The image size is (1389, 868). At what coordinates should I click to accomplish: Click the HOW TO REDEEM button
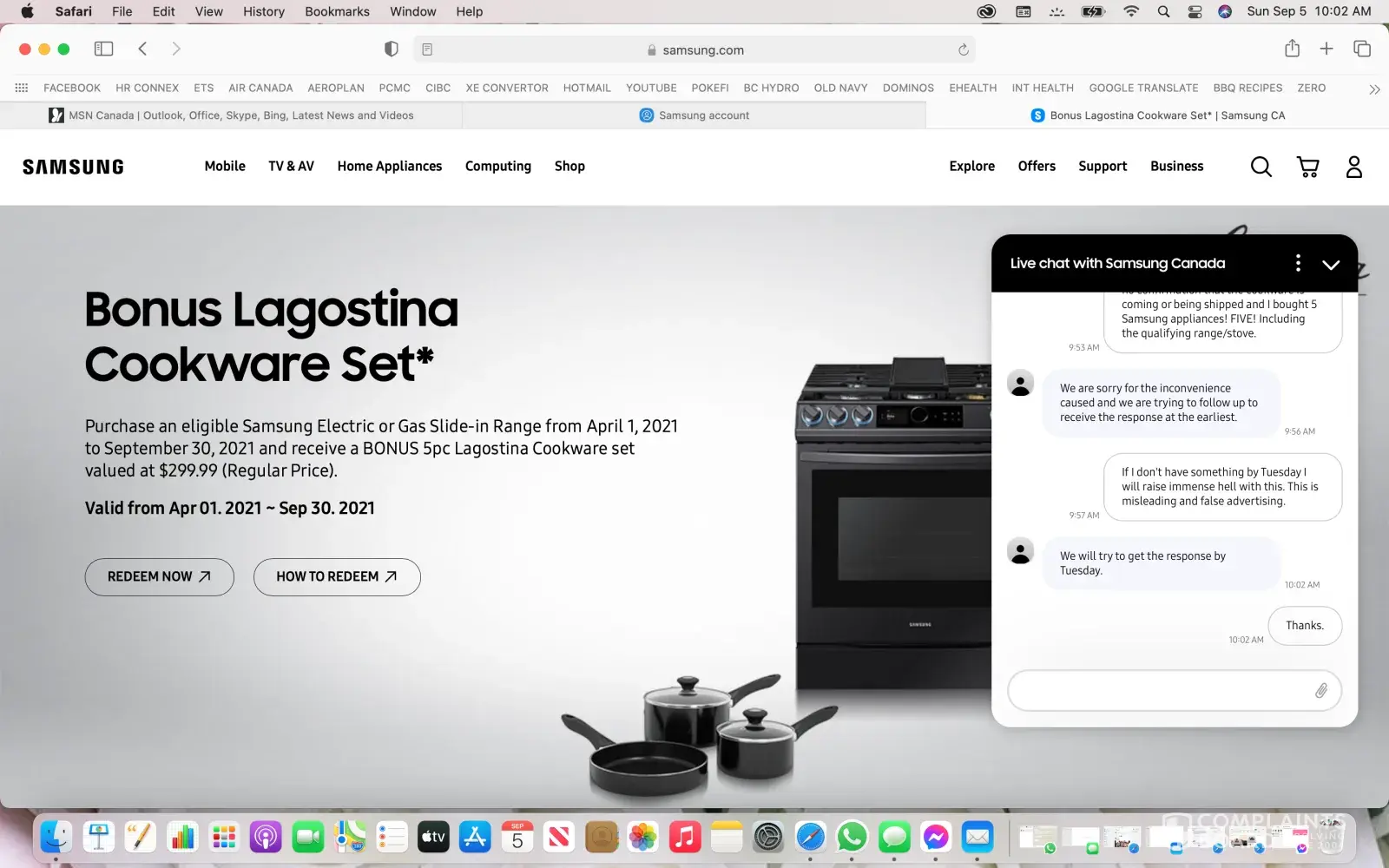pyautogui.click(x=337, y=577)
